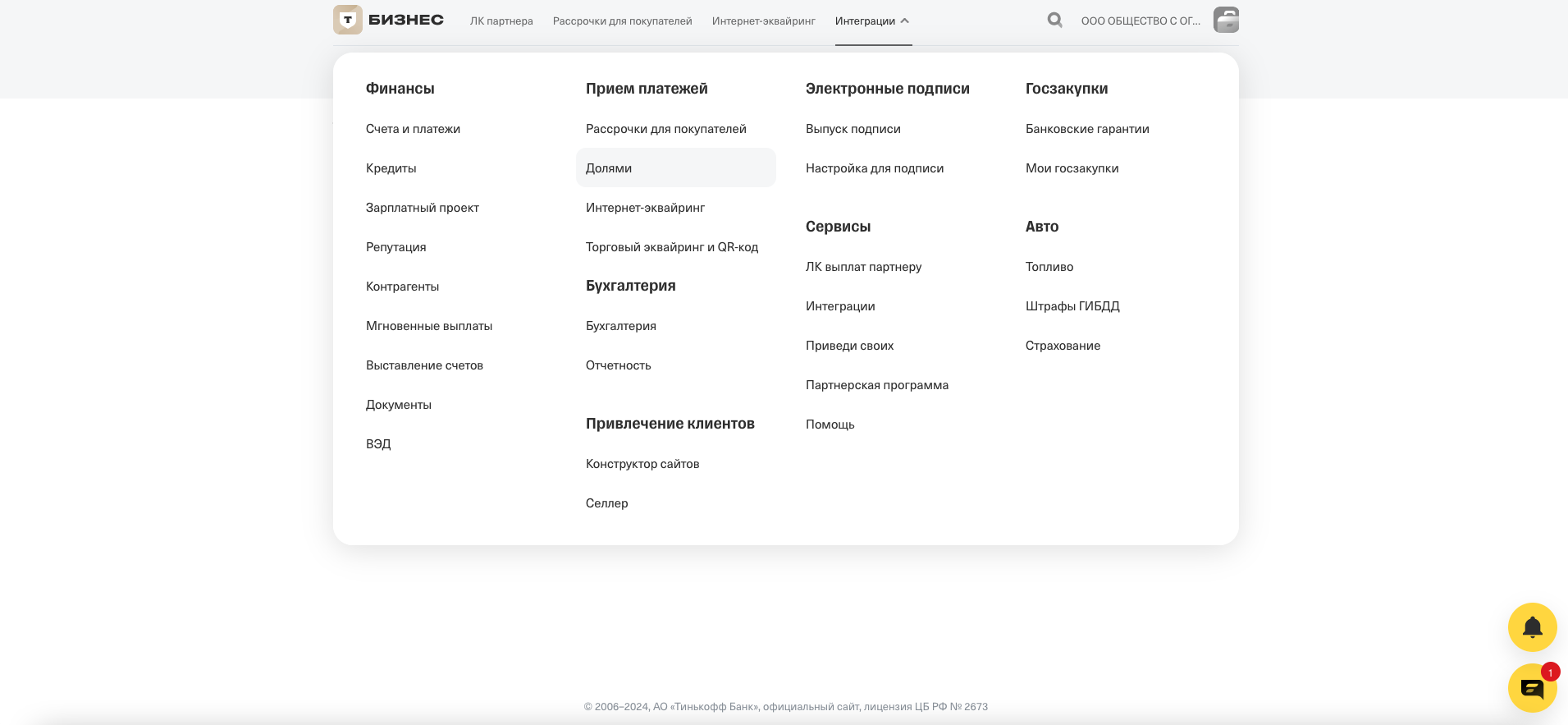1568x725 pixels.
Task: Click the Tinkoff shield logo icon
Action: 348,20
